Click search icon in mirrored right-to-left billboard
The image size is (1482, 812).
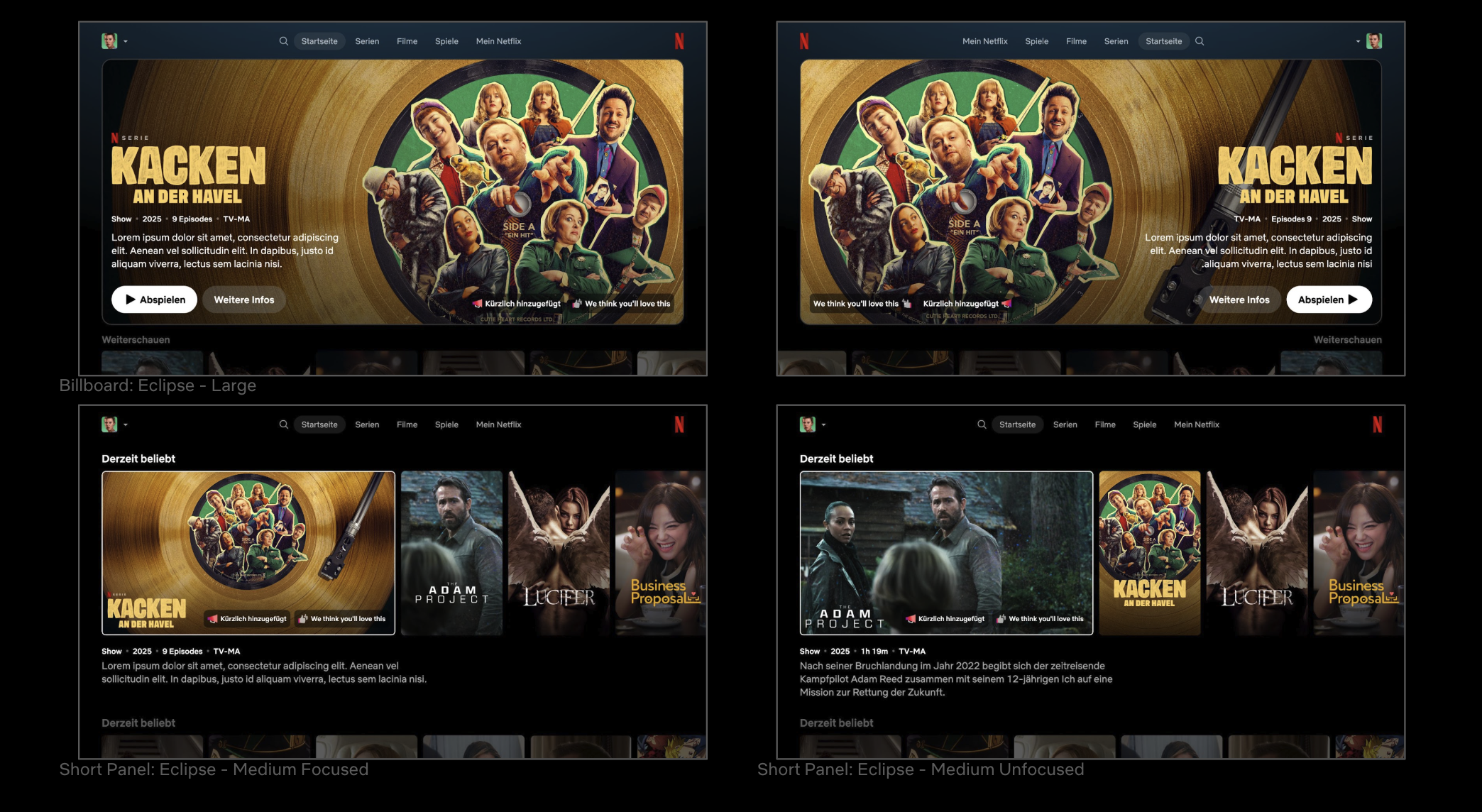[1200, 41]
